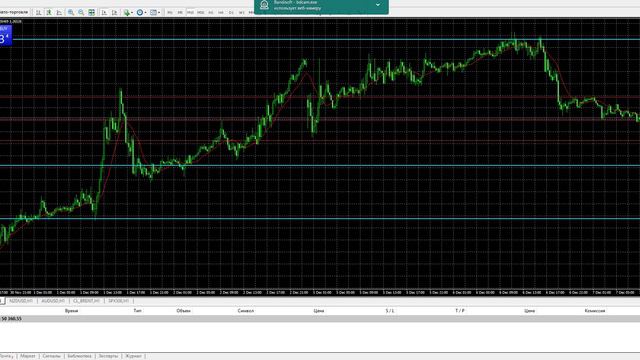Switch to the SPX500,H1 chart tab
Image resolution: width=640 pixels, height=360 pixels.
click(x=118, y=301)
